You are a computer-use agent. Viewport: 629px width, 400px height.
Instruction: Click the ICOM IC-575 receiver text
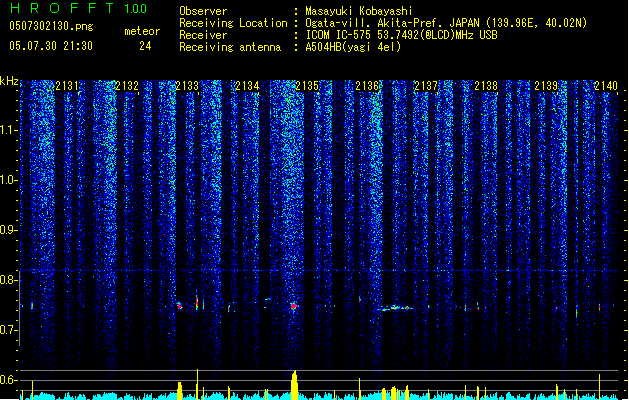401,35
